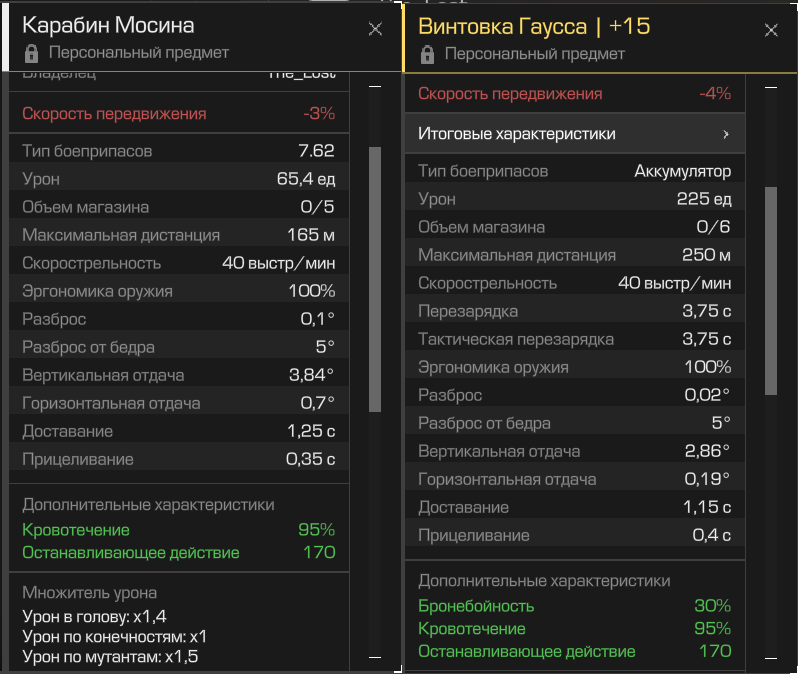Click Останавливающее действие in left panel

click(x=130, y=552)
